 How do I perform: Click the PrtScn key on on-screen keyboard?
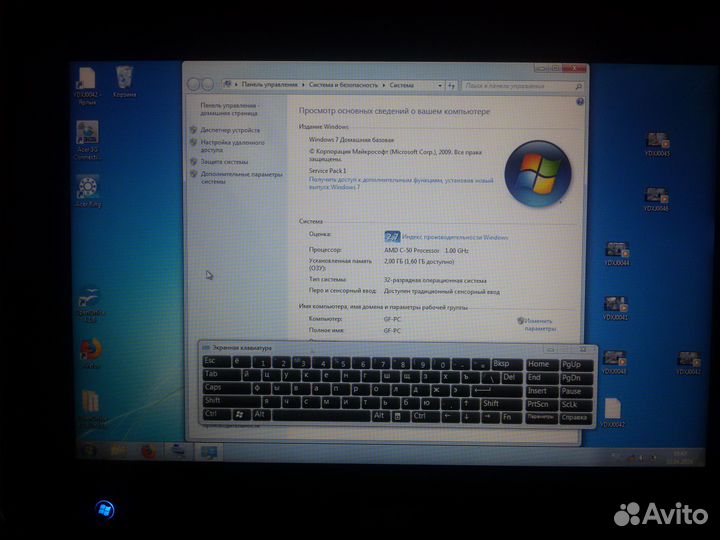pos(541,405)
